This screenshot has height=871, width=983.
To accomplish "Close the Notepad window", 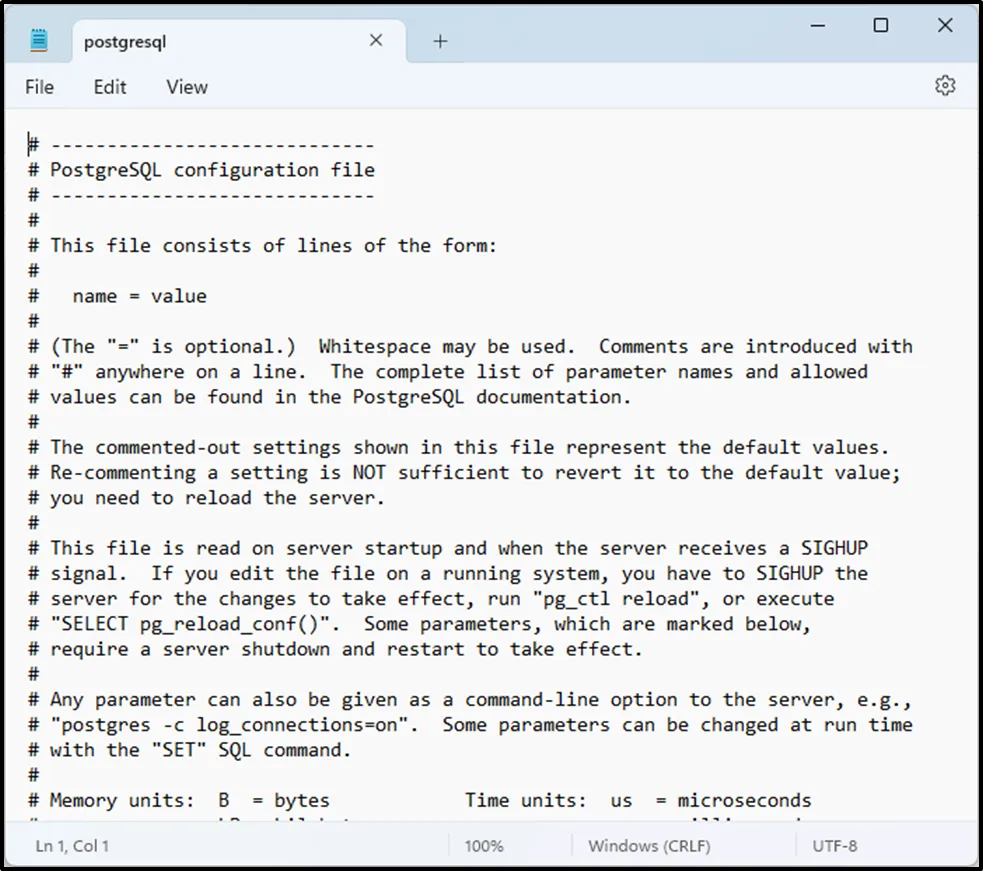I will (945, 26).
